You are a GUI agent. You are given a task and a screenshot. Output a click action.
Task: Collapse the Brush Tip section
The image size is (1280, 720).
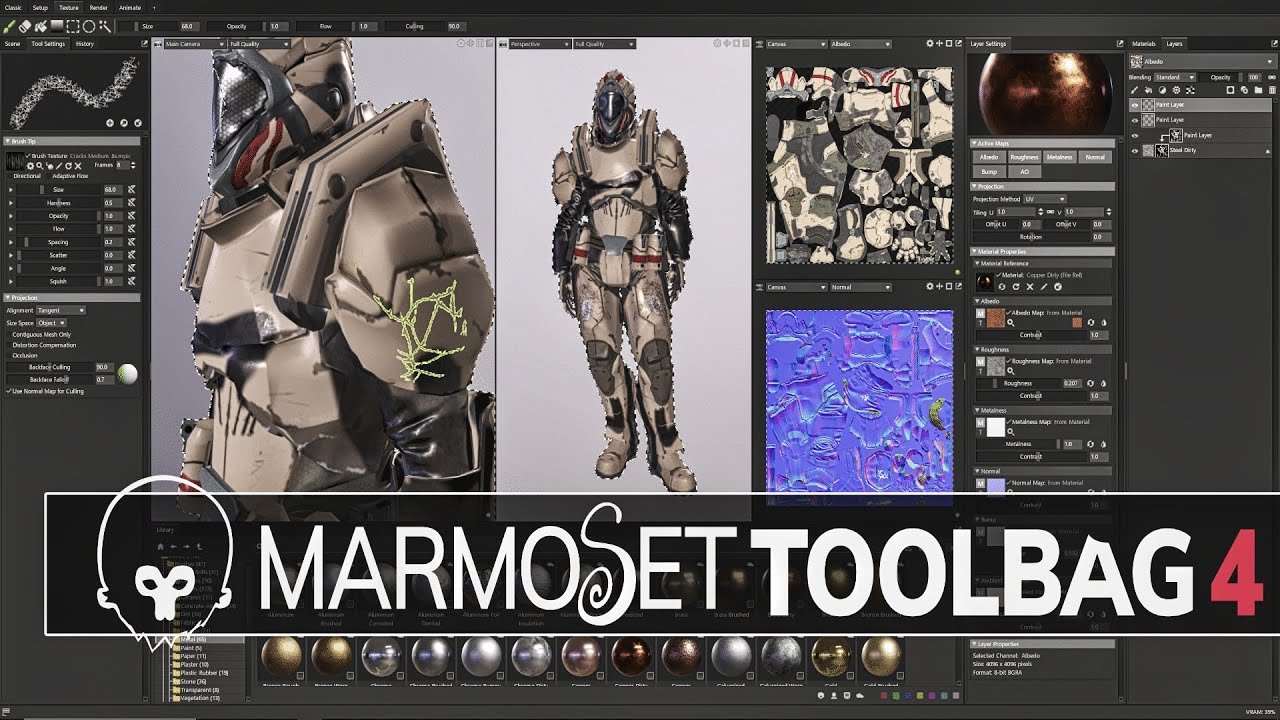pyautogui.click(x=72, y=141)
